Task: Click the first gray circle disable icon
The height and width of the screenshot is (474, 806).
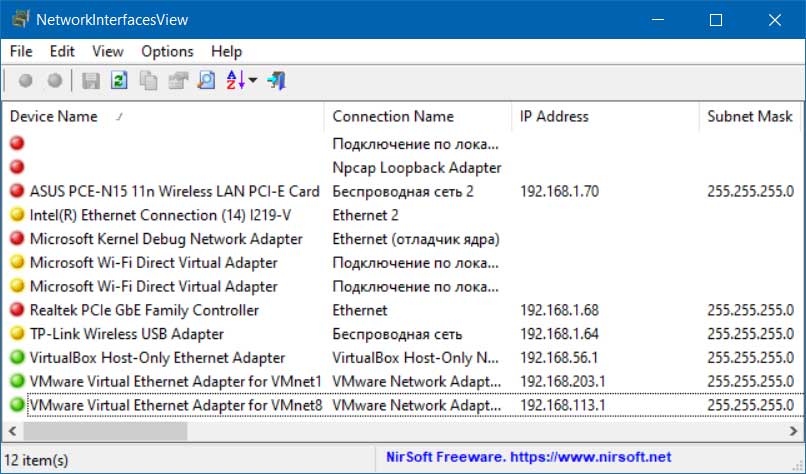Action: click(26, 81)
